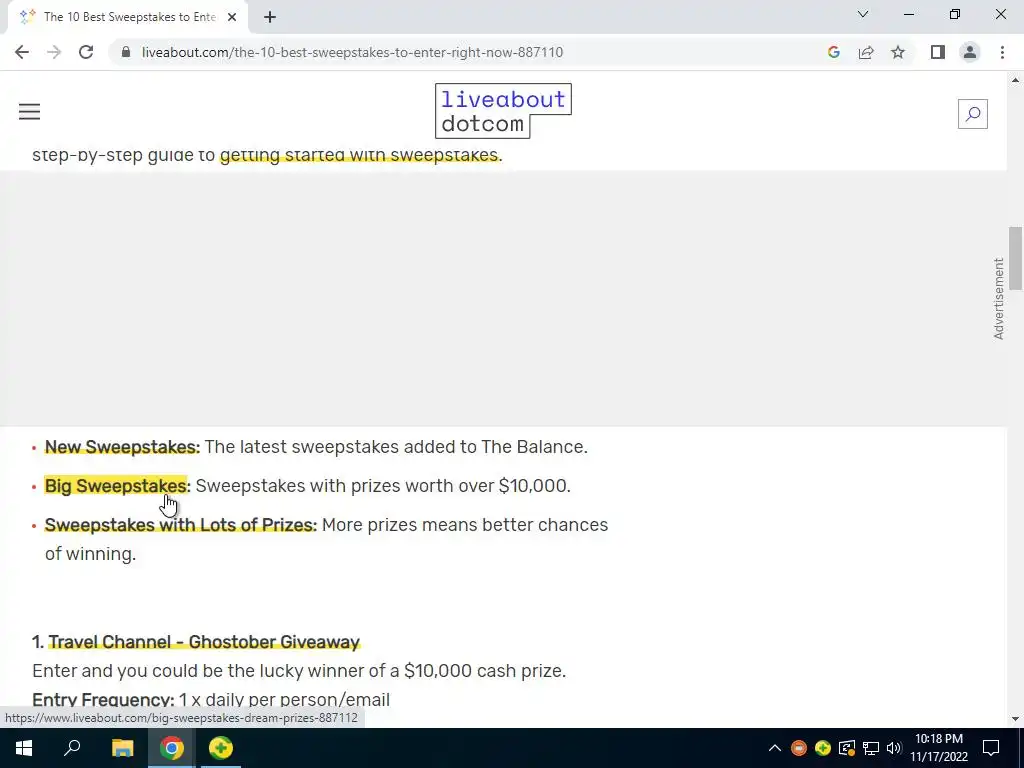Viewport: 1024px width, 768px height.
Task: Click the green plus tray icon
Action: 823,748
